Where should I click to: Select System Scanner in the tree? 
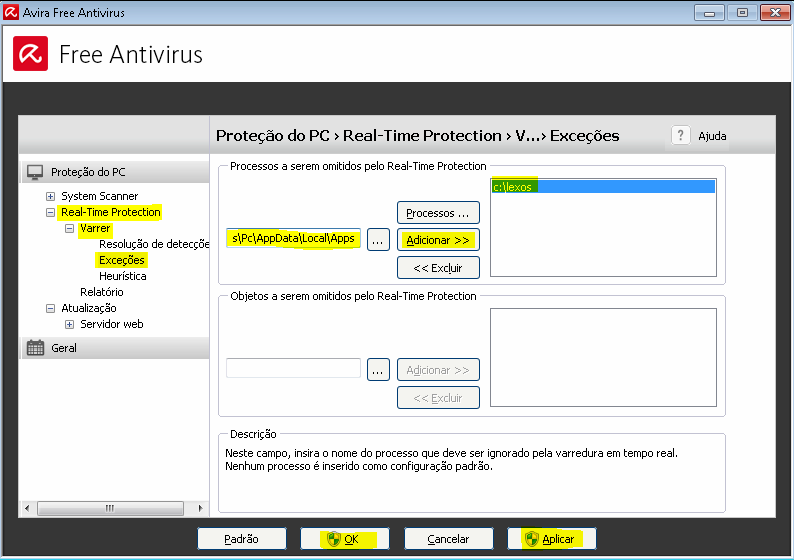(99, 196)
